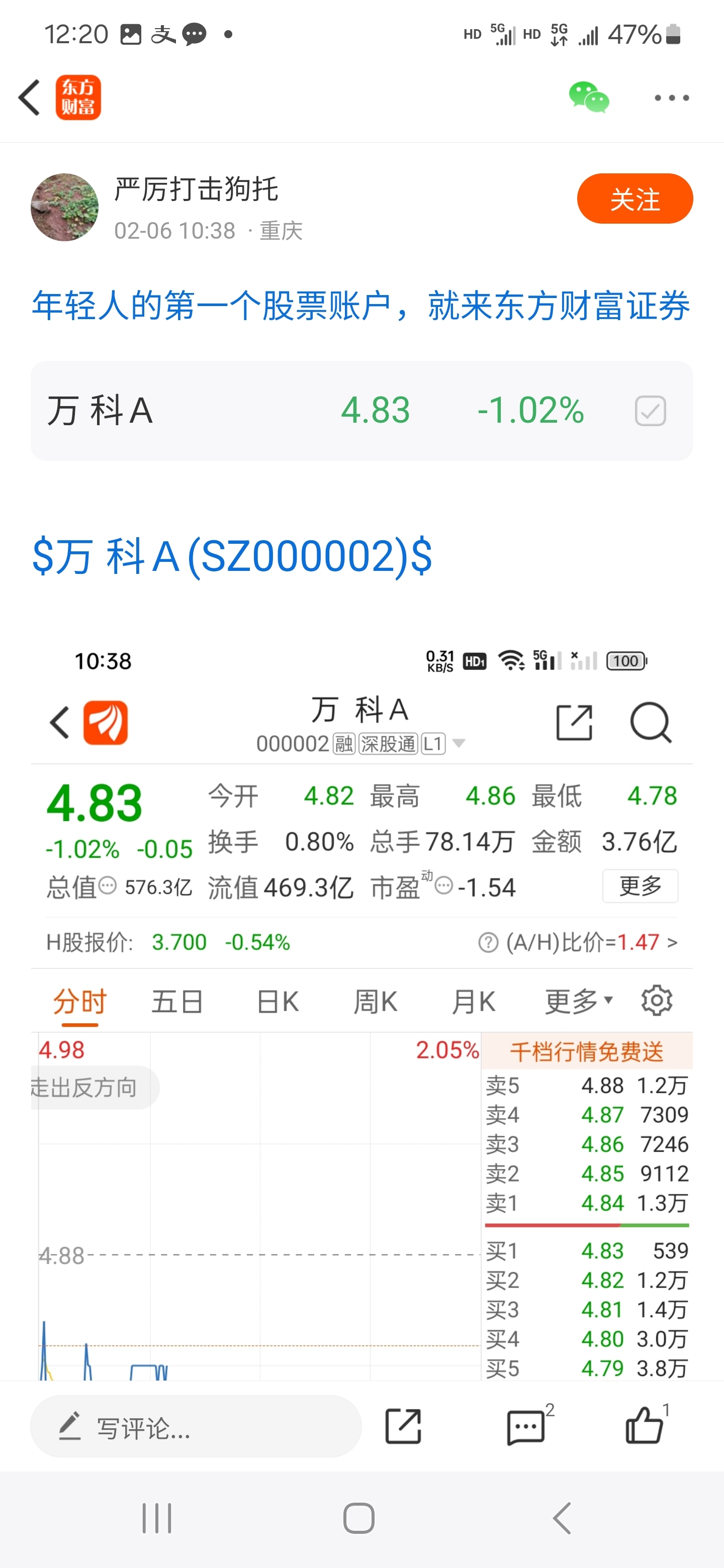Open the 东方财富证券 account promo link
Image resolution: width=724 pixels, height=1568 pixels.
point(361,306)
